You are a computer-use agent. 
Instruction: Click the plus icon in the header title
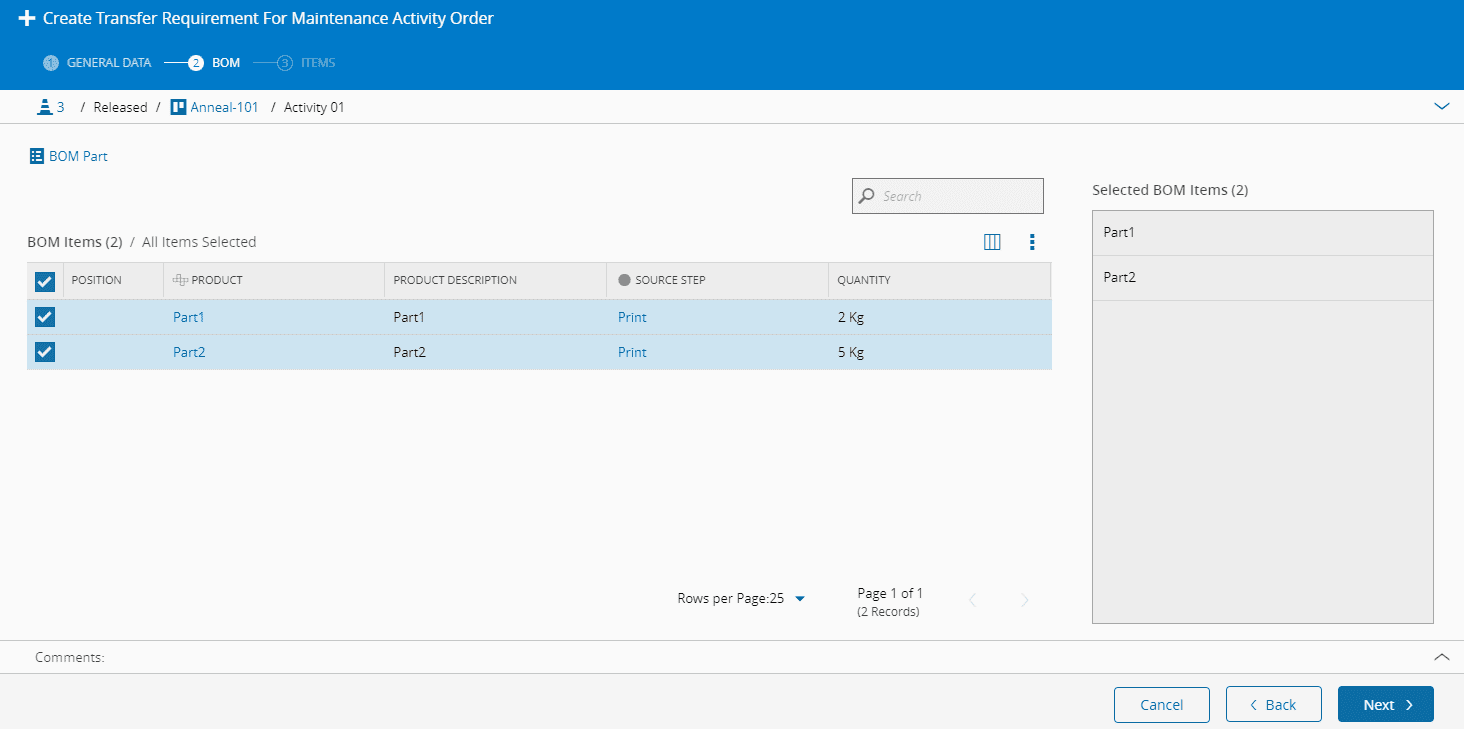27,18
